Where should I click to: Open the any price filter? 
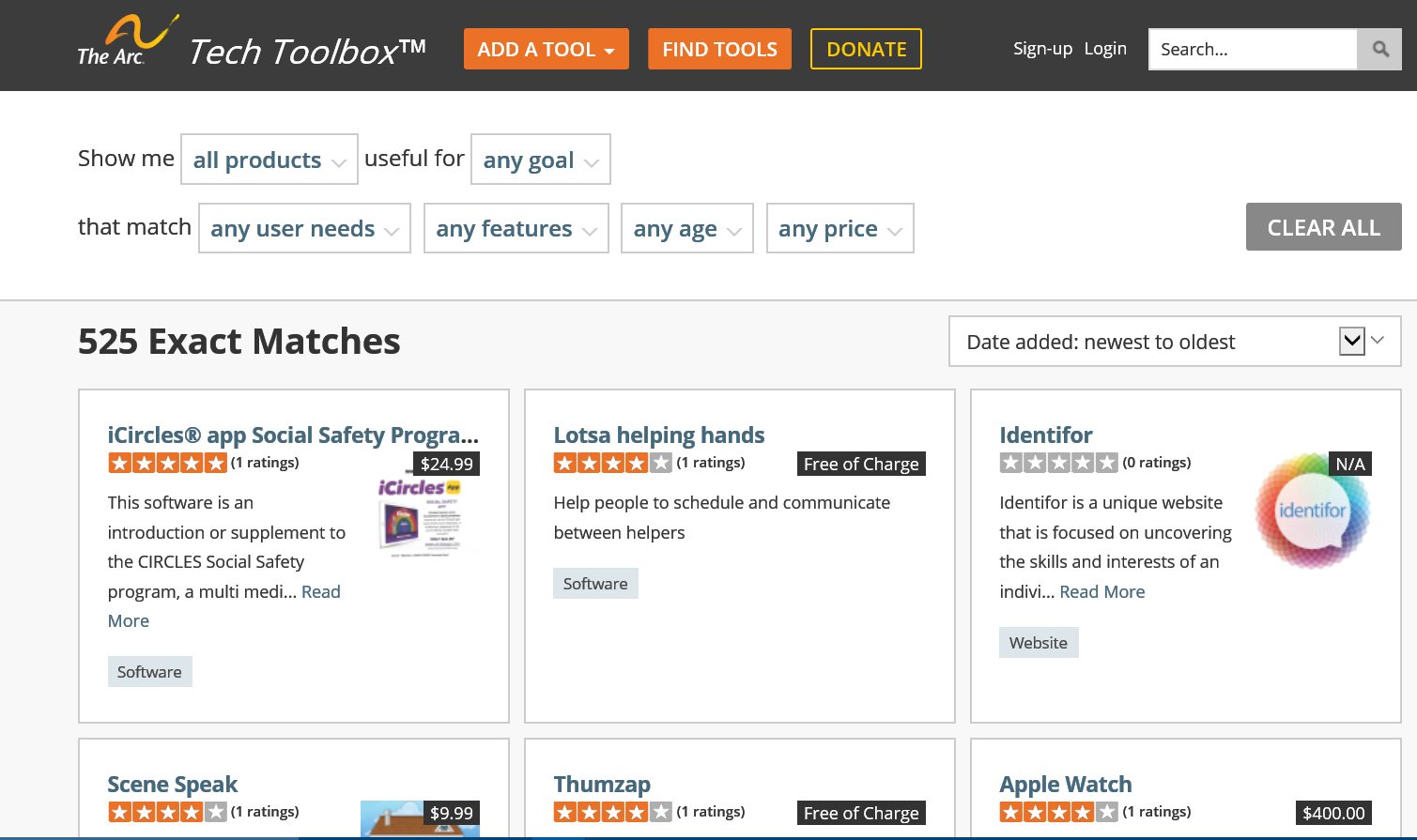pos(839,229)
